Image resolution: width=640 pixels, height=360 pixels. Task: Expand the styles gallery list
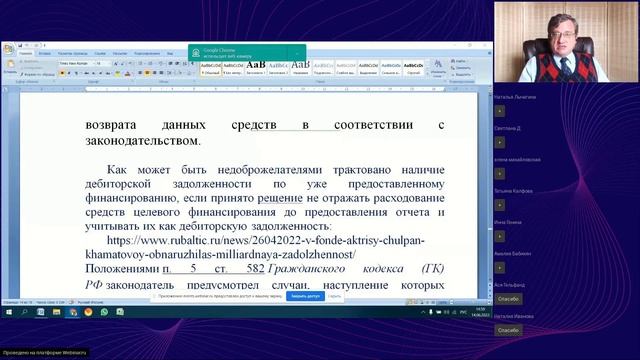[427, 74]
